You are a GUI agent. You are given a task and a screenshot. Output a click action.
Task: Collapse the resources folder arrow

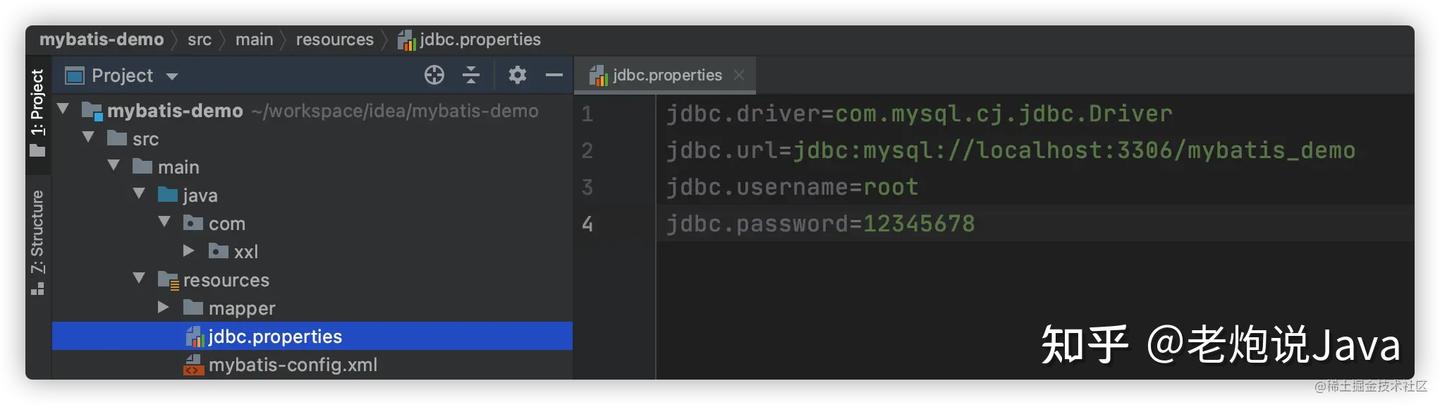pos(139,279)
